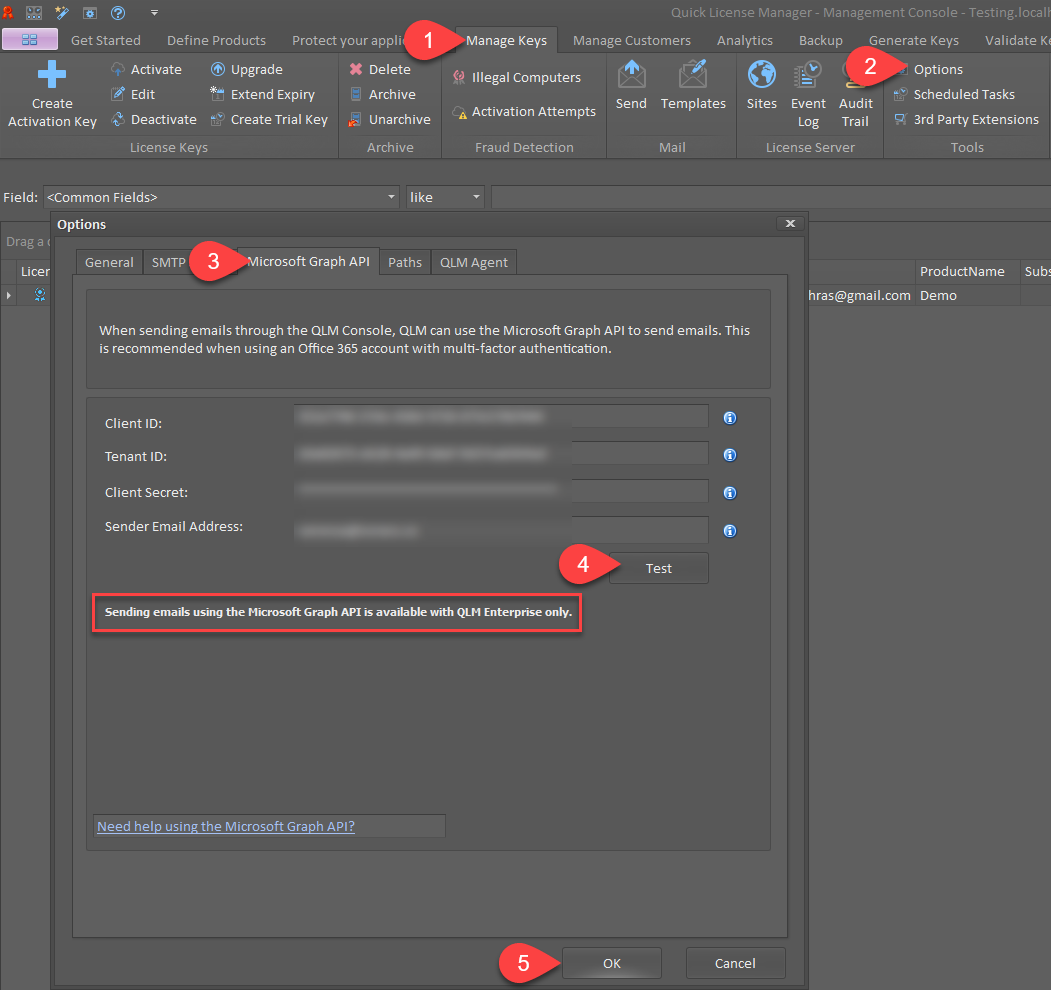Screen dimensions: 1051x990
Task: Open the Event Log icon
Action: 808,77
